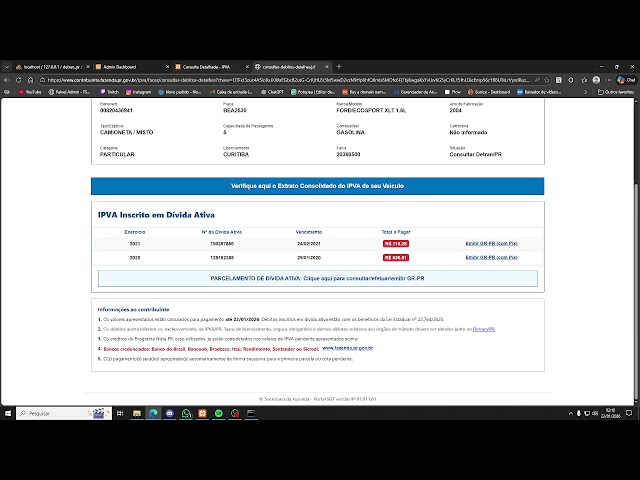
Task: Open the Twitch bookmark
Action: pyautogui.click(x=109, y=92)
